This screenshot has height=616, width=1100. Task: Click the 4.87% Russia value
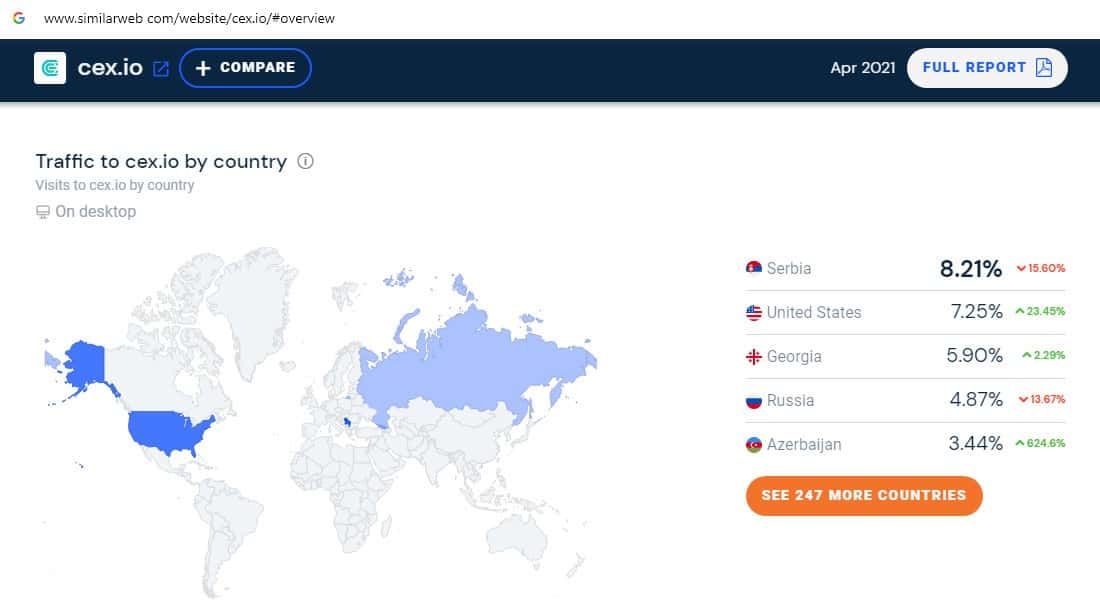976,400
